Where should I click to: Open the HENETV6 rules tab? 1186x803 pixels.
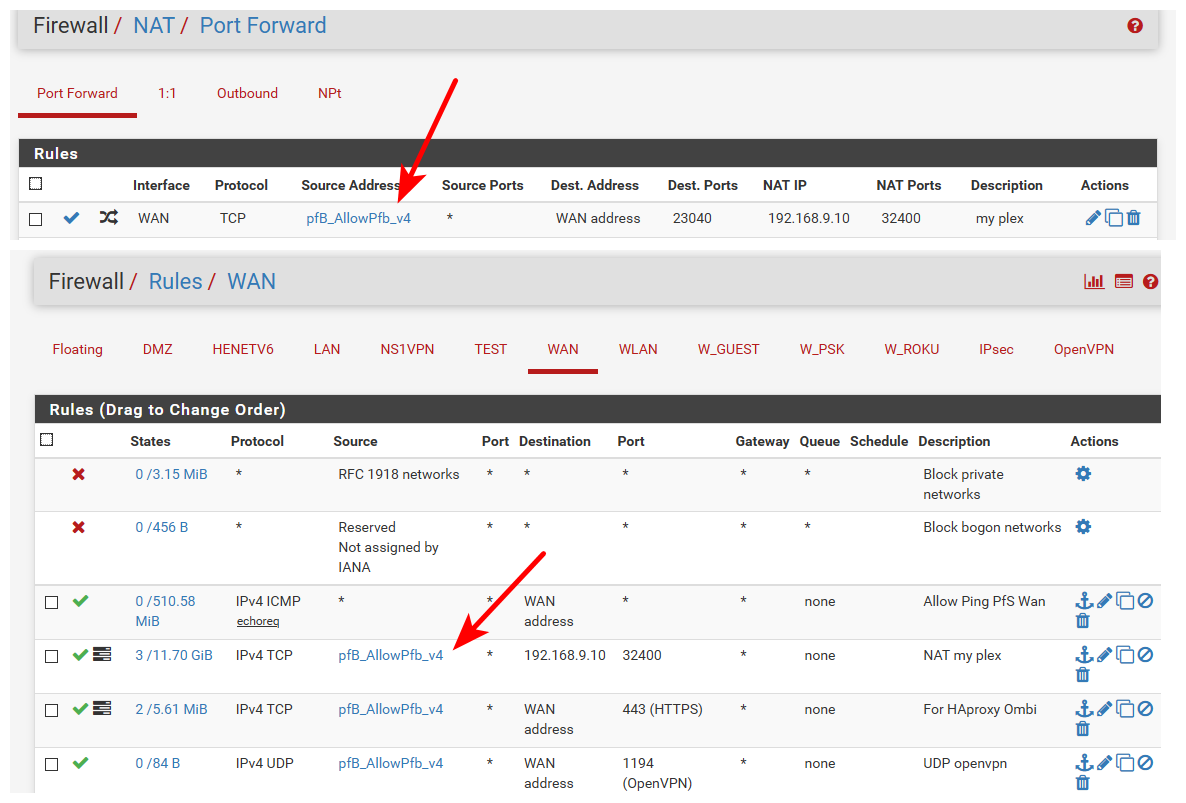(x=243, y=349)
